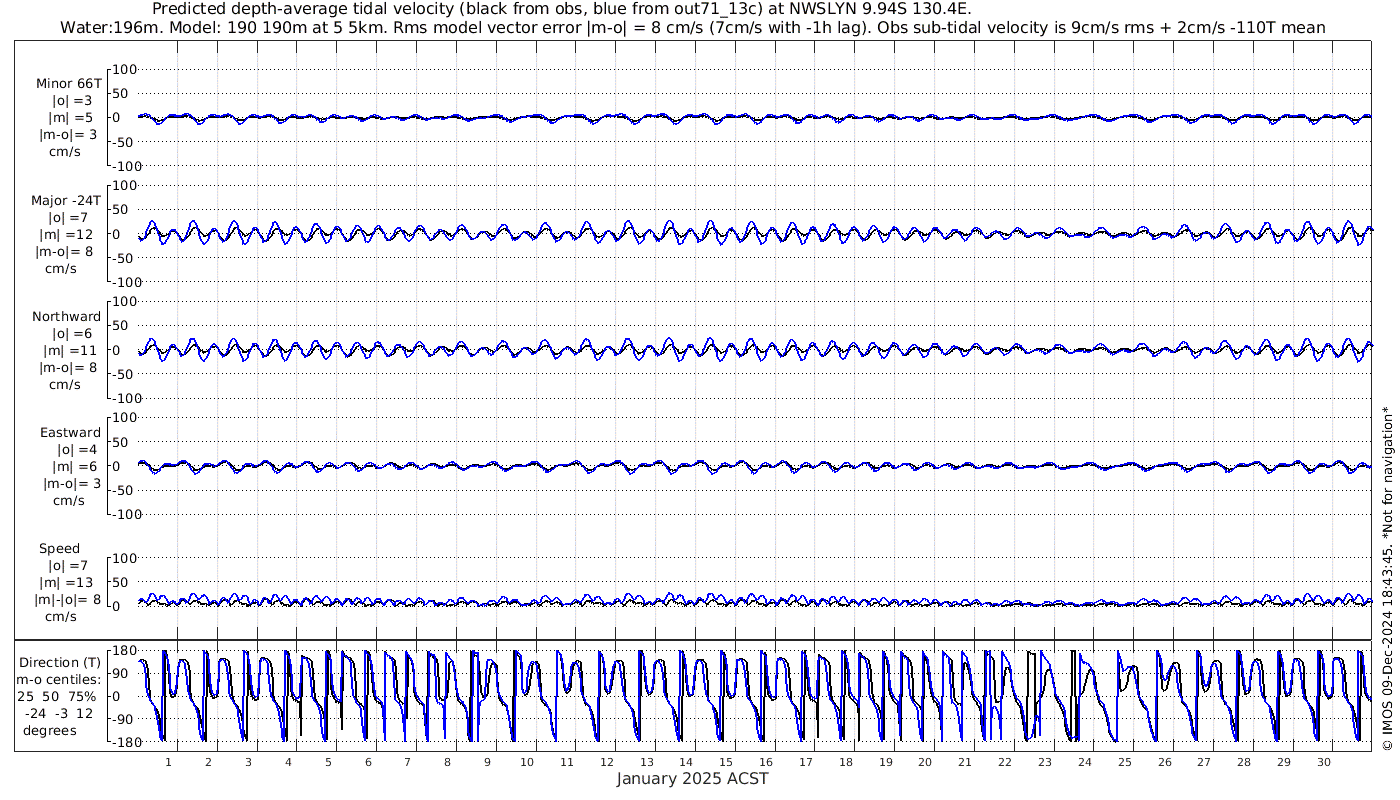Screen dimensions: 1400x800
Task: Click the '100' tick of the Minor panel
Action: coord(123,70)
